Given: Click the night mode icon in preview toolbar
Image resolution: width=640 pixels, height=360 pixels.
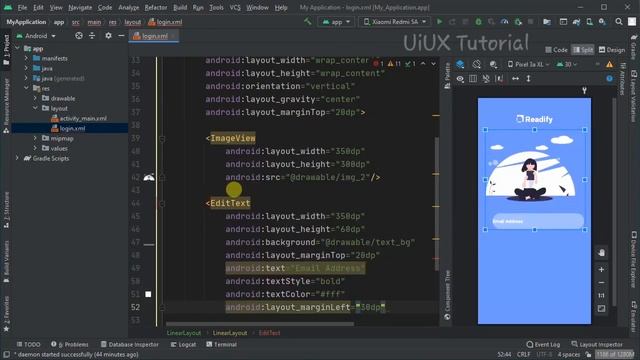Looking at the screenshot, I should 493,64.
